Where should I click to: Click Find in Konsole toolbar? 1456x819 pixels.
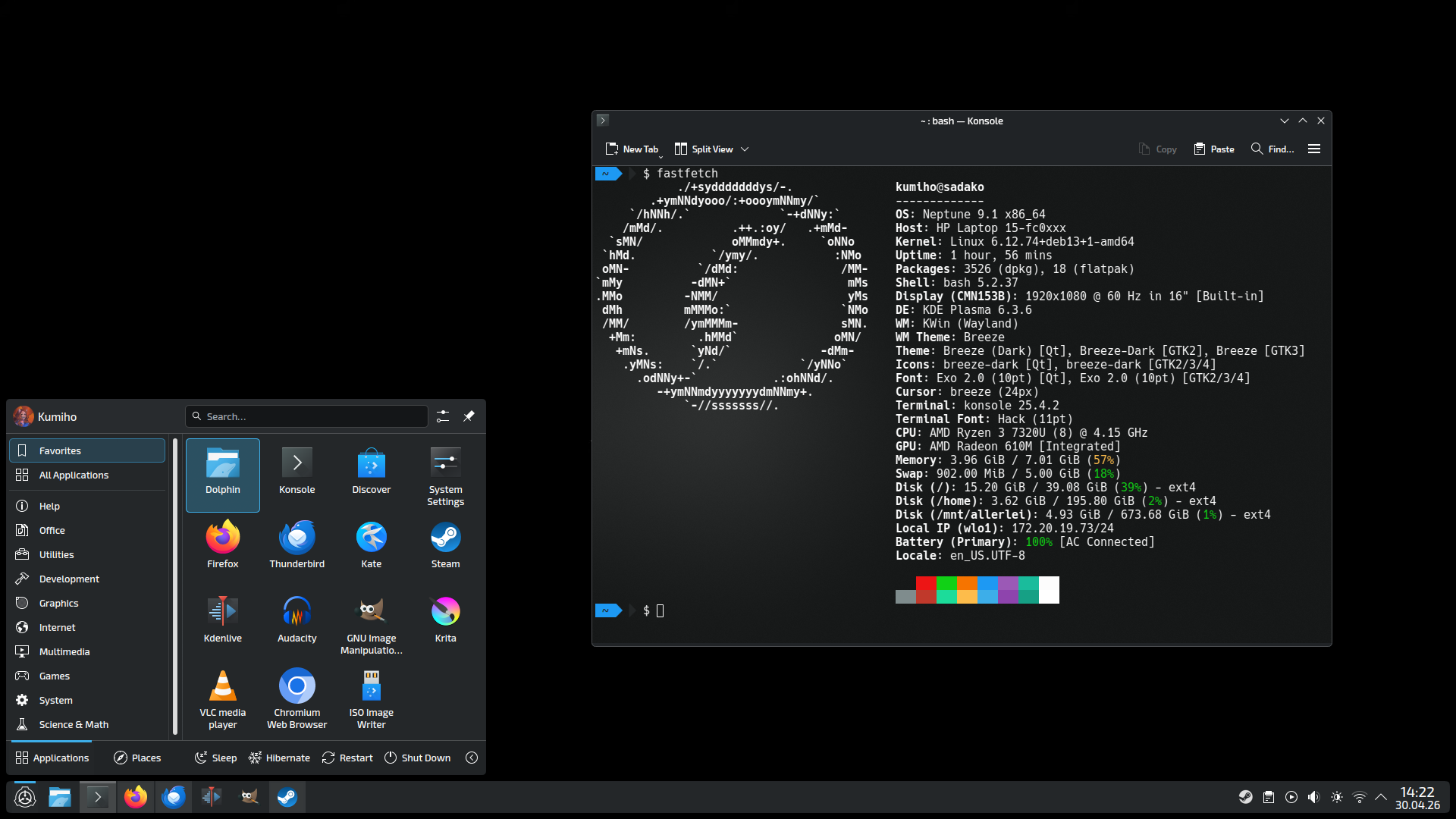1273,149
